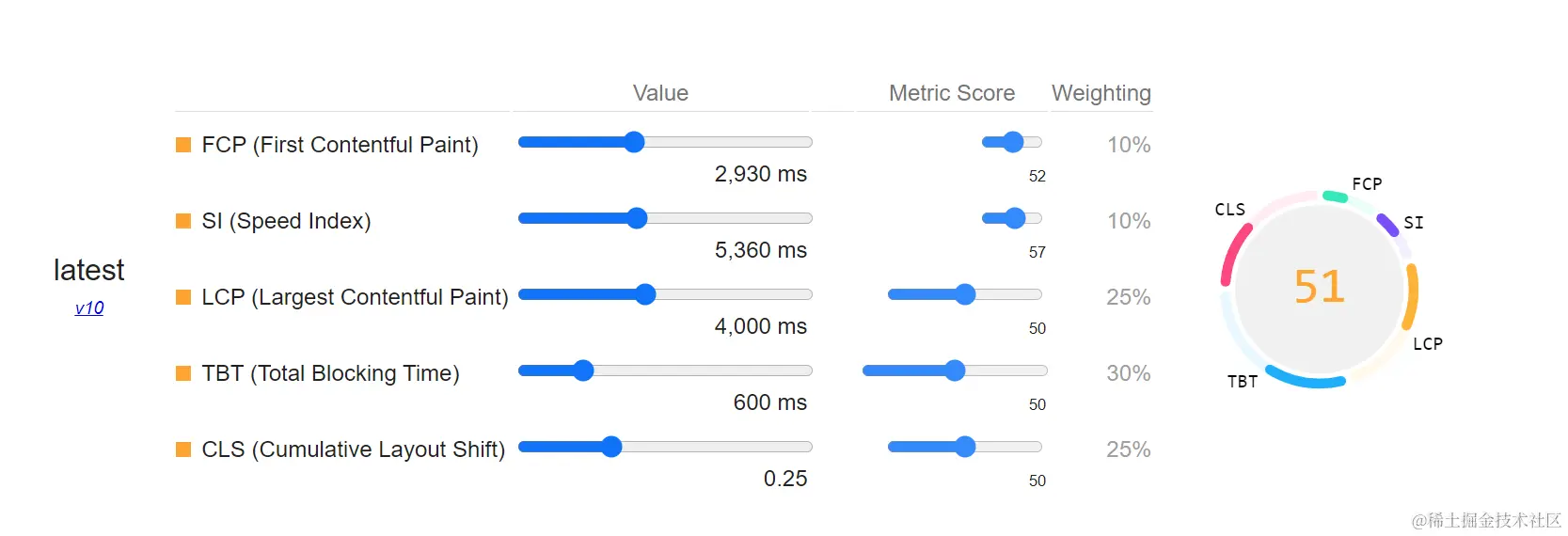Click the orange square beside TBT

(183, 373)
